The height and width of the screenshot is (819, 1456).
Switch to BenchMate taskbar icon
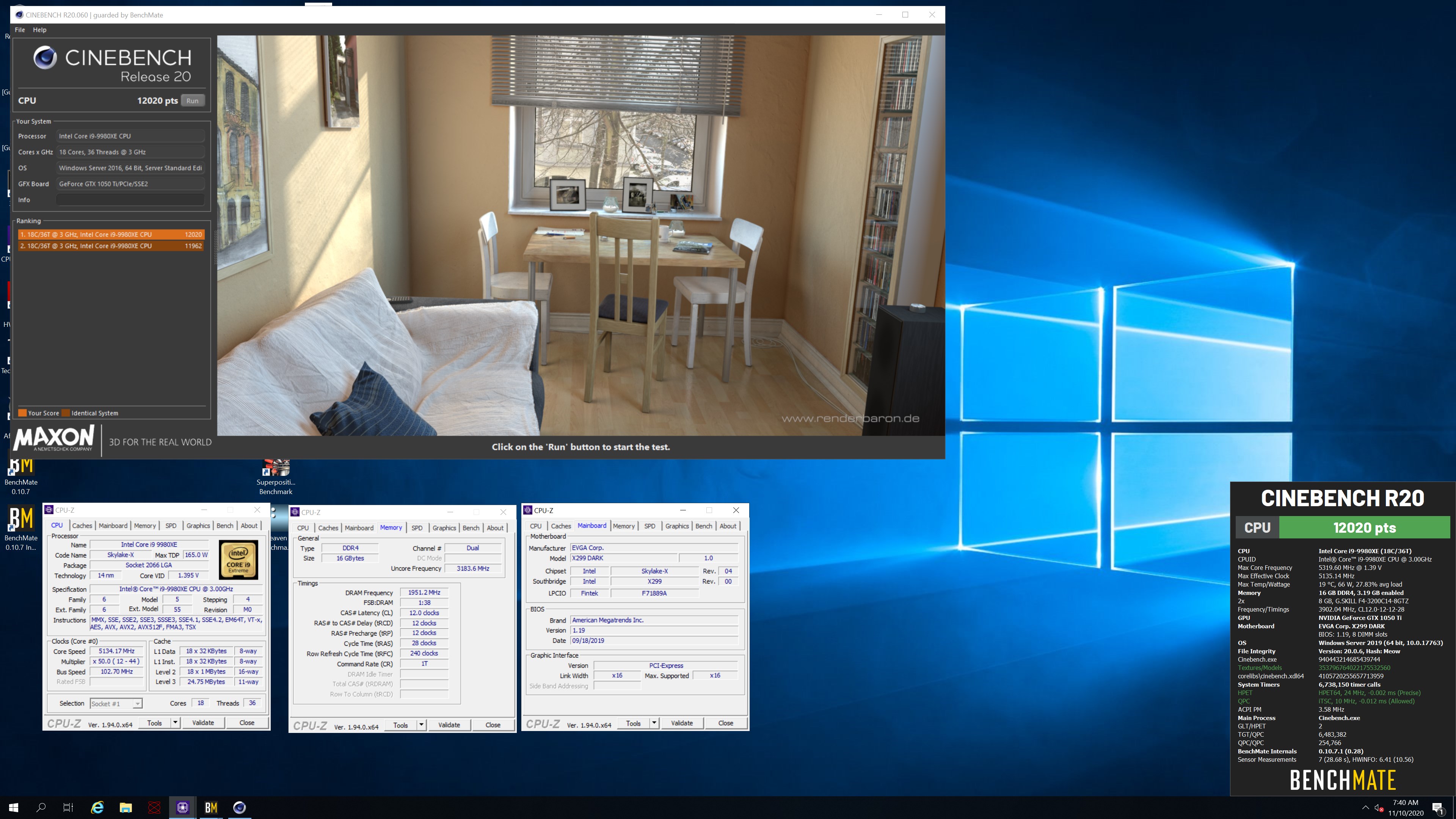coord(211,807)
